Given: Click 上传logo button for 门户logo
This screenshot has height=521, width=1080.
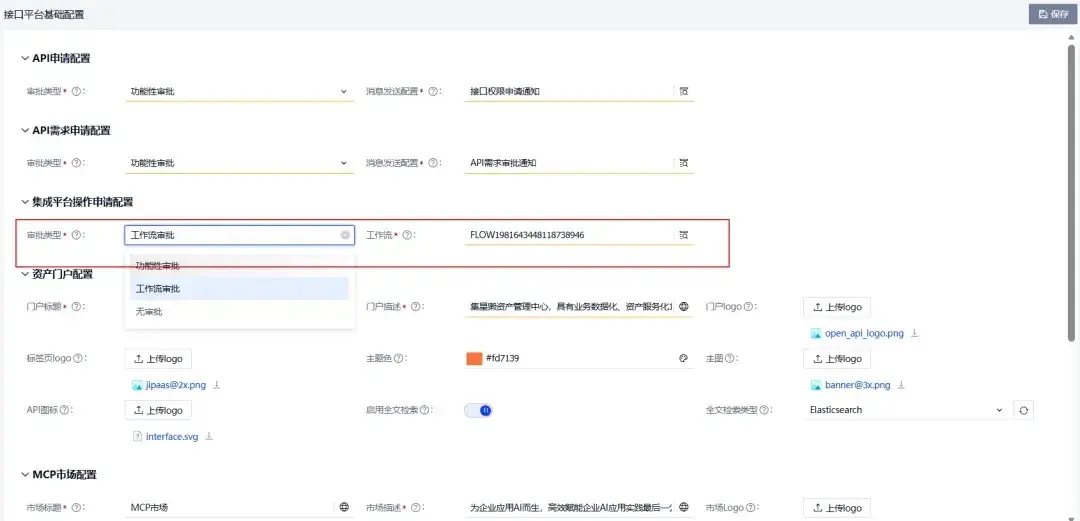Looking at the screenshot, I should click(x=837, y=307).
